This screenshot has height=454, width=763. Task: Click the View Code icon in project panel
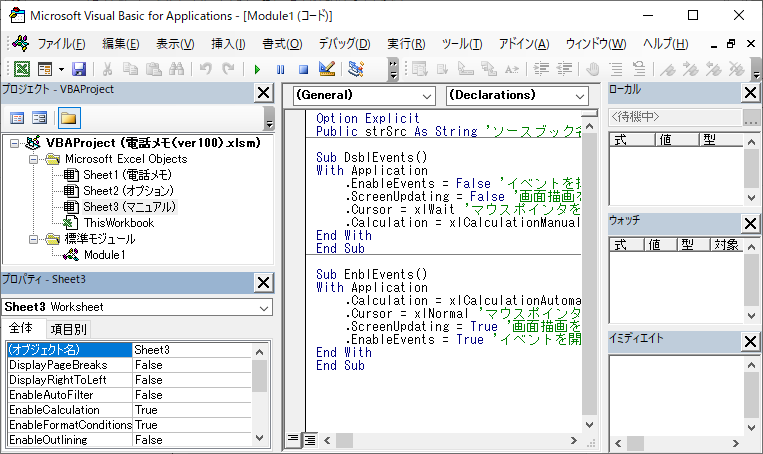tap(17, 118)
